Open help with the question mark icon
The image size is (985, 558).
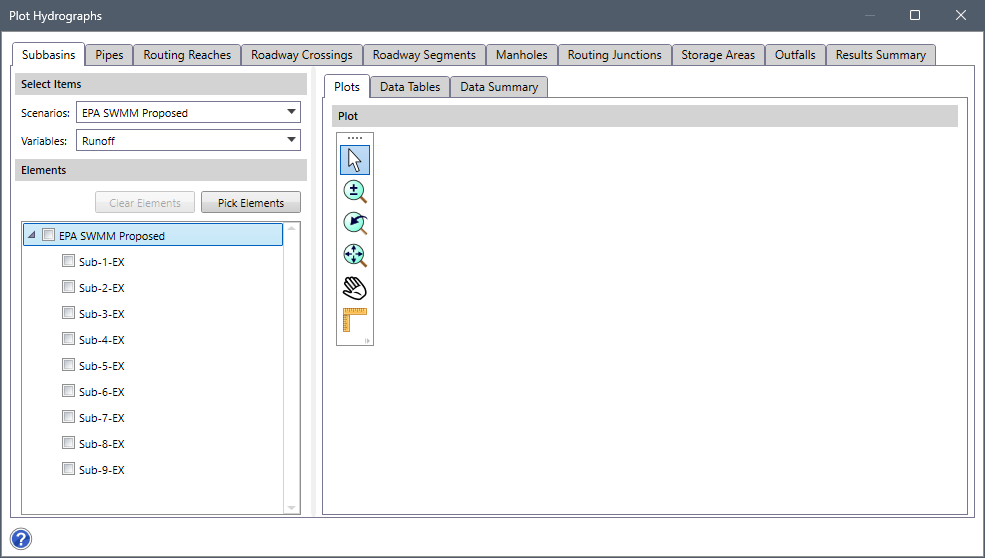coord(21,539)
